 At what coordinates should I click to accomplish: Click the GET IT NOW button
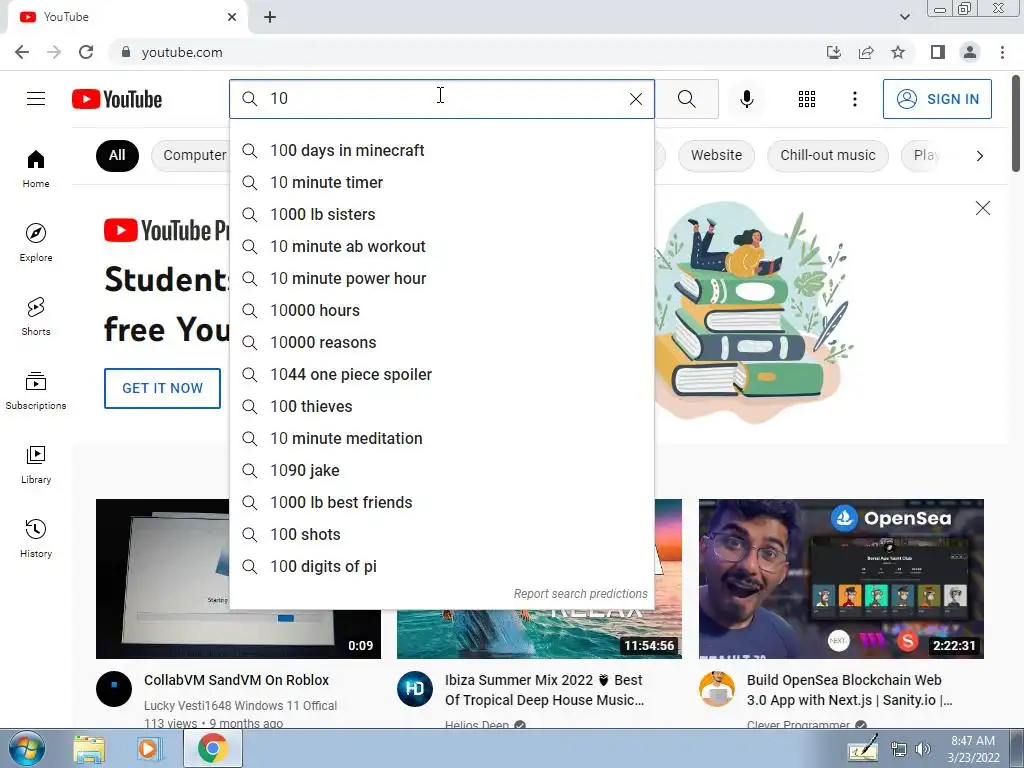pyautogui.click(x=162, y=388)
